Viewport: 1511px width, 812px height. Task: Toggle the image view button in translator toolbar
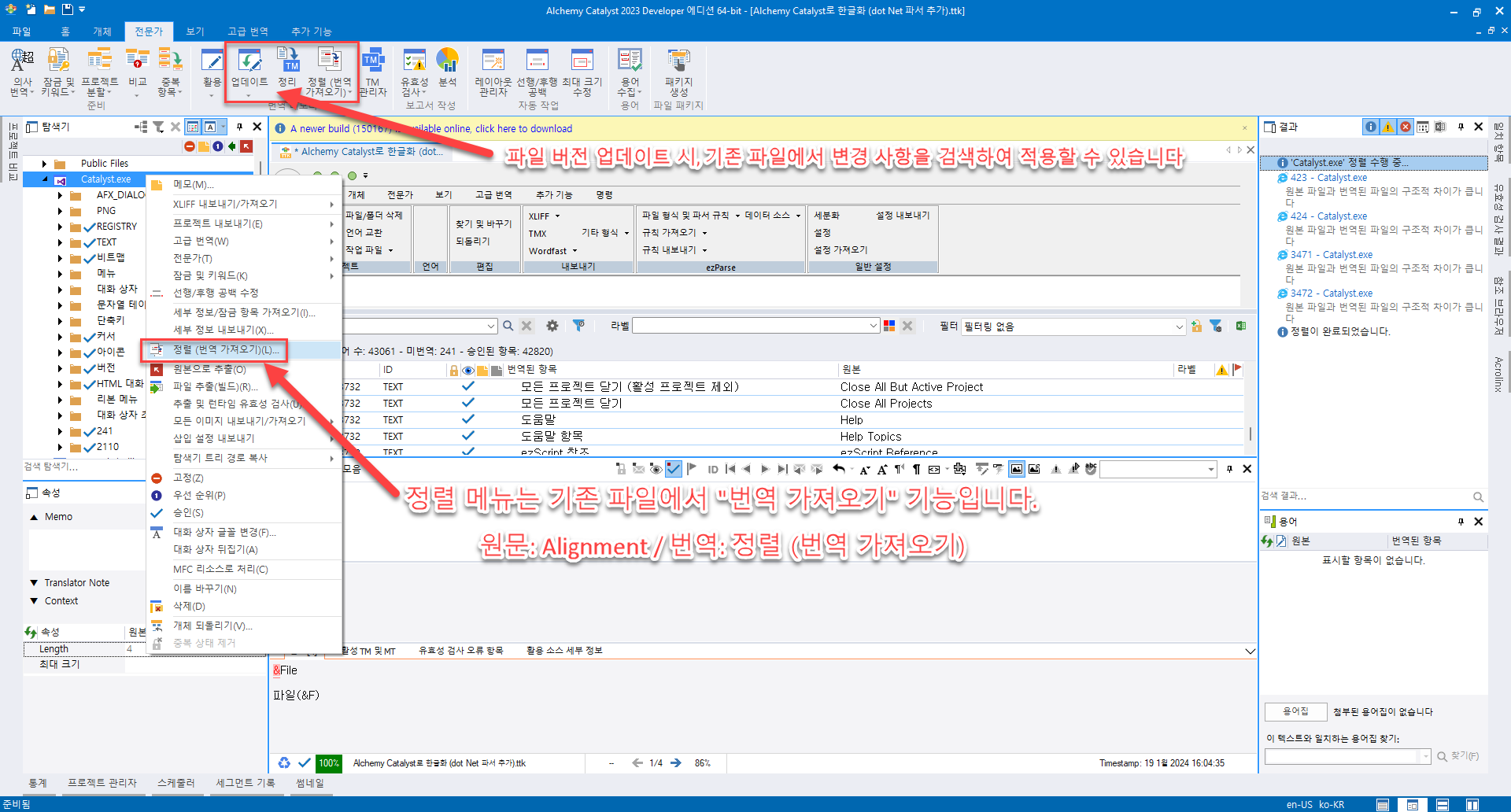(x=1017, y=469)
